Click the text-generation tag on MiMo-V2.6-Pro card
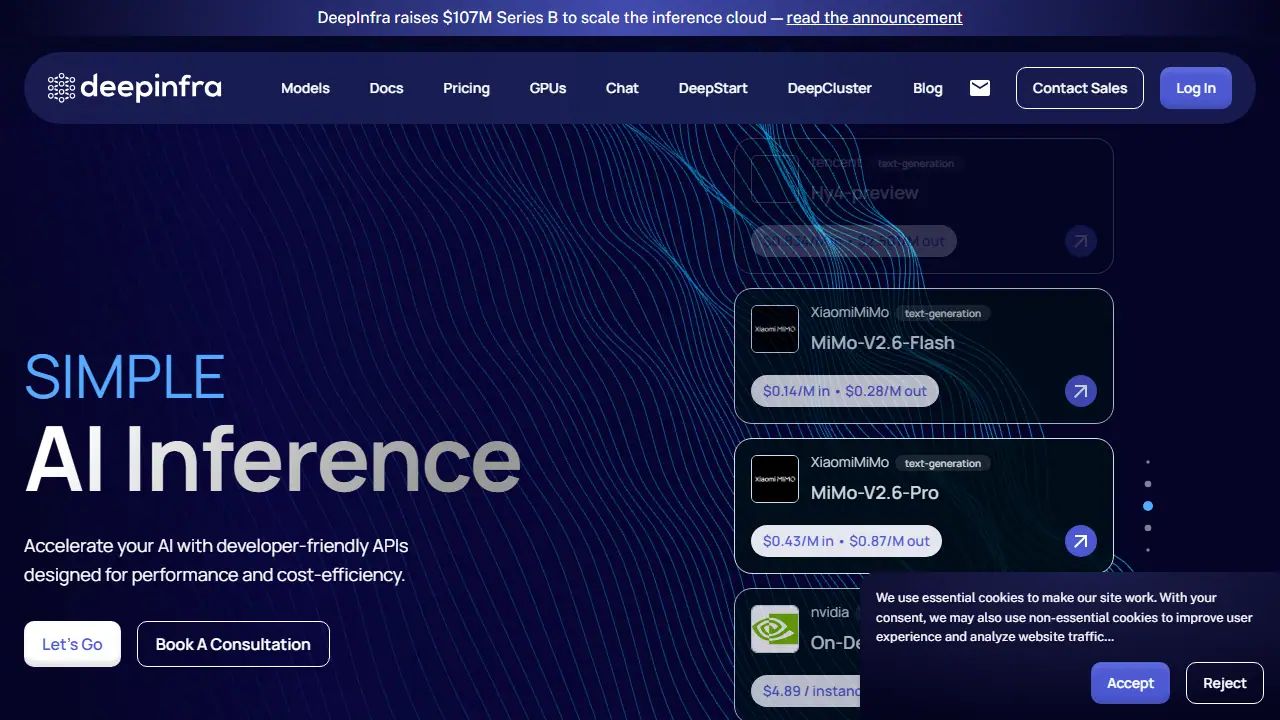This screenshot has height=720, width=1280. click(943, 463)
